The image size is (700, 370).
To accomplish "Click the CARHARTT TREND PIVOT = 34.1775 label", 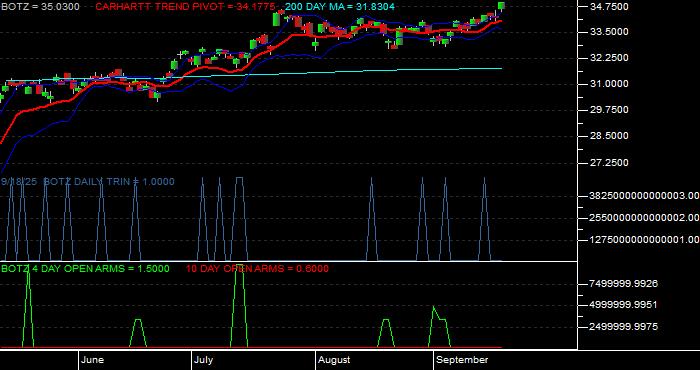I will [185, 7].
